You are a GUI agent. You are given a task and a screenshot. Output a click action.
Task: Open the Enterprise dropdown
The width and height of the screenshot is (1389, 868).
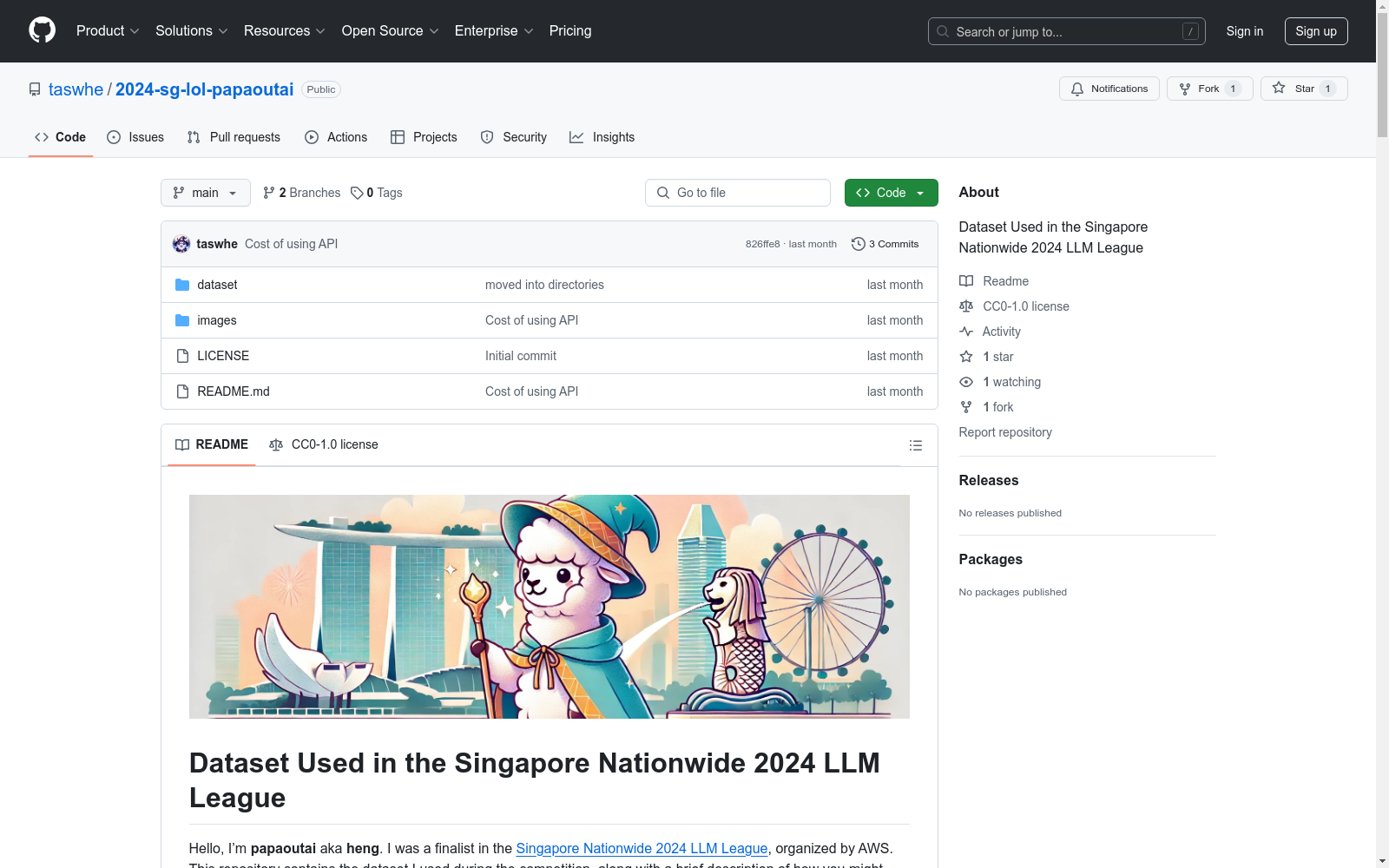tap(494, 30)
